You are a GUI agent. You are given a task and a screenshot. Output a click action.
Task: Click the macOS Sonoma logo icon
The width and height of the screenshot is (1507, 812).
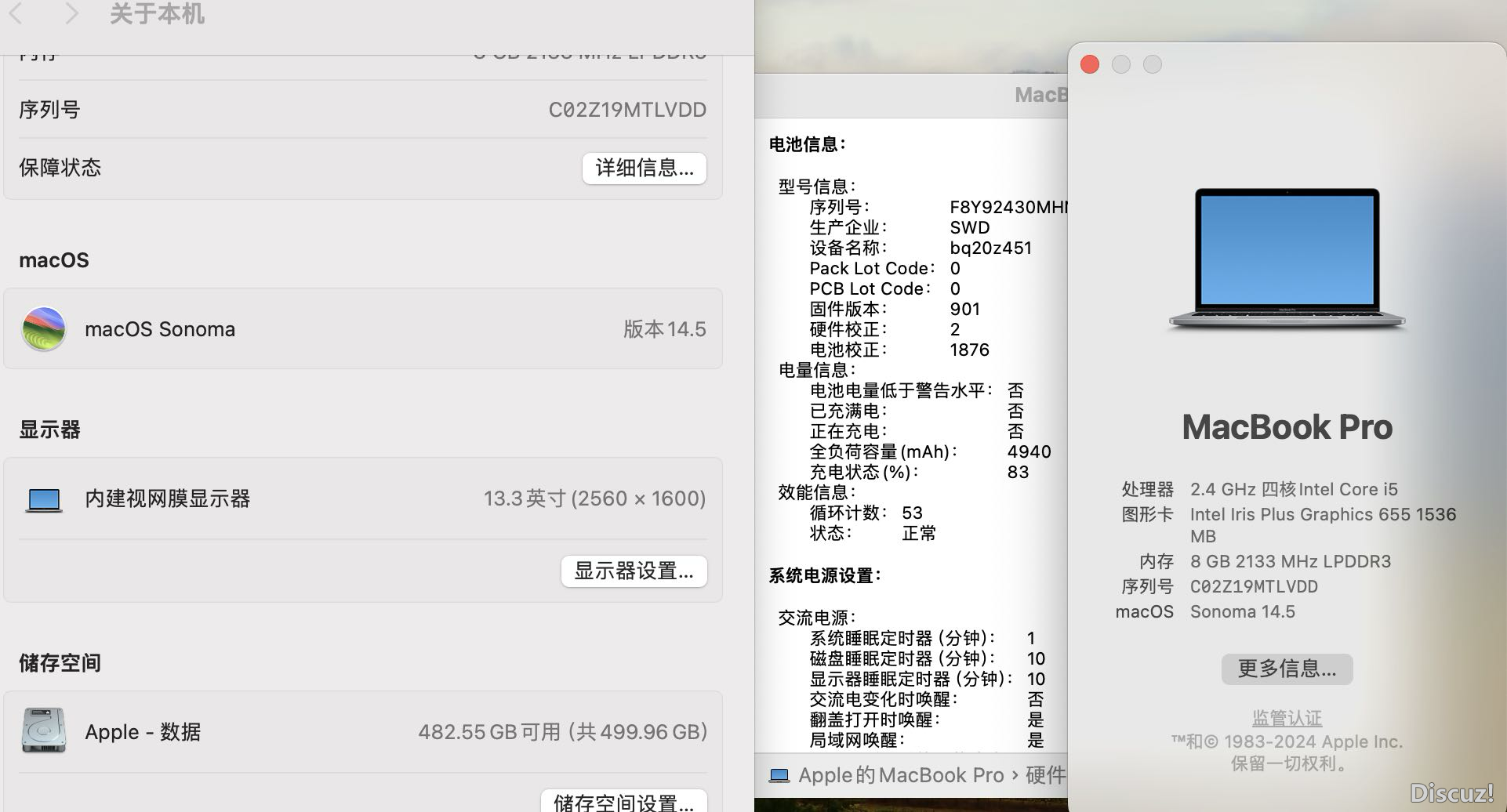44,328
